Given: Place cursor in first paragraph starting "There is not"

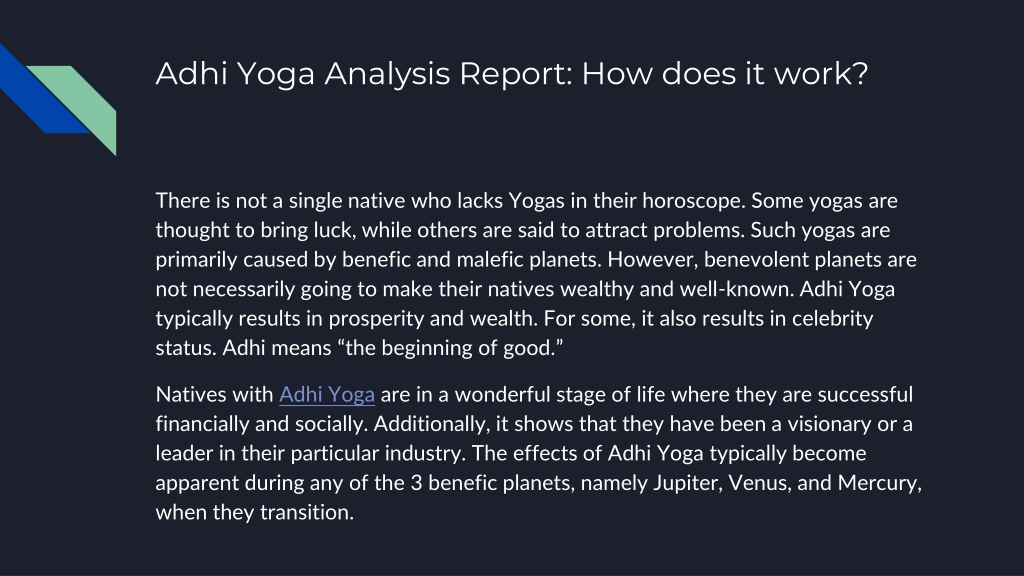Looking at the screenshot, I should tap(536, 274).
